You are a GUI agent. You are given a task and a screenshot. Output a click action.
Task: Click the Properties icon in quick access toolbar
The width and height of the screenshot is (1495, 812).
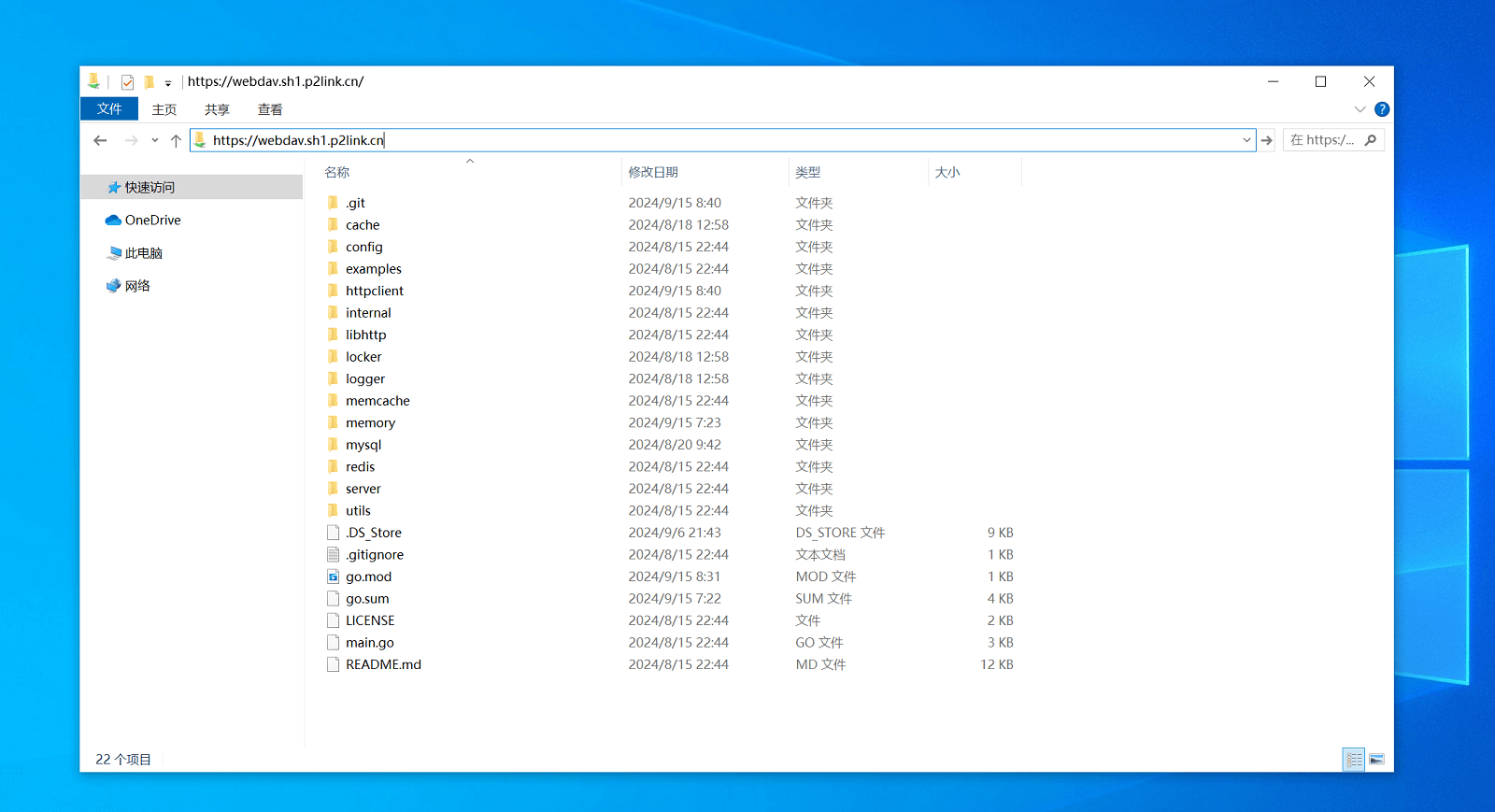tap(128, 82)
